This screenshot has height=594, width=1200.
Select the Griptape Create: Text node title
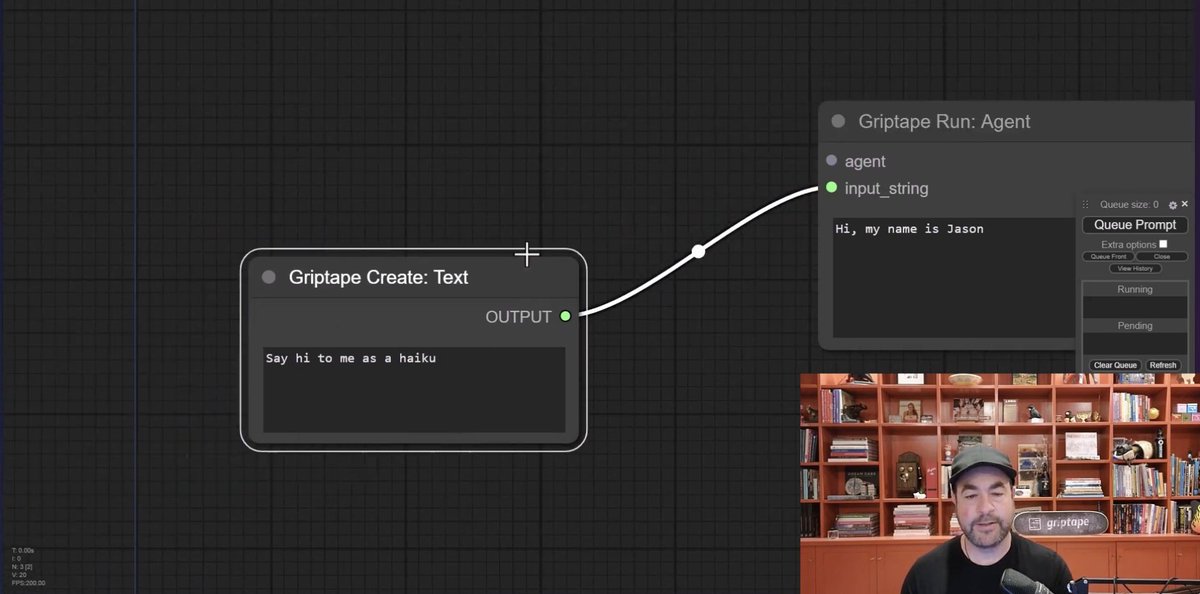click(378, 277)
